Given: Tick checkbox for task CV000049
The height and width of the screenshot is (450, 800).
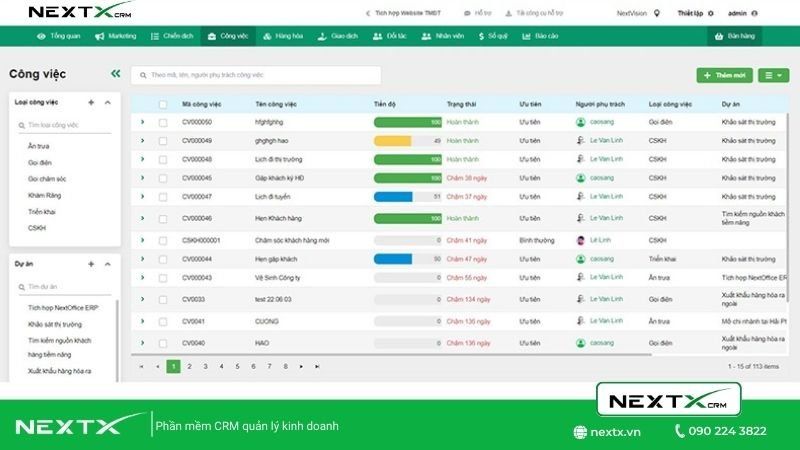Looking at the screenshot, I should (x=163, y=141).
